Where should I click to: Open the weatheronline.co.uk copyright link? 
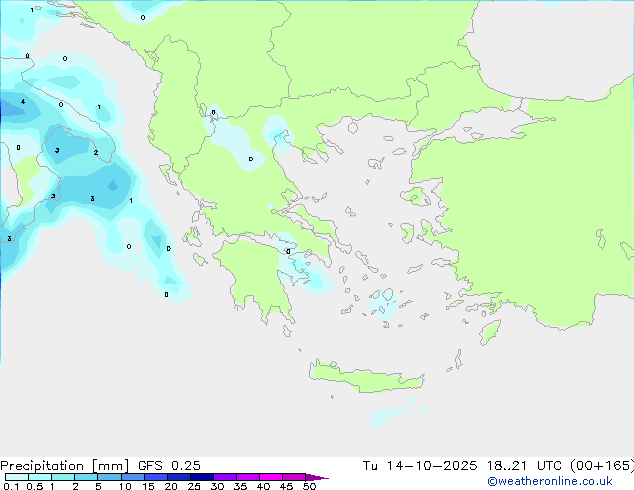click(x=550, y=481)
